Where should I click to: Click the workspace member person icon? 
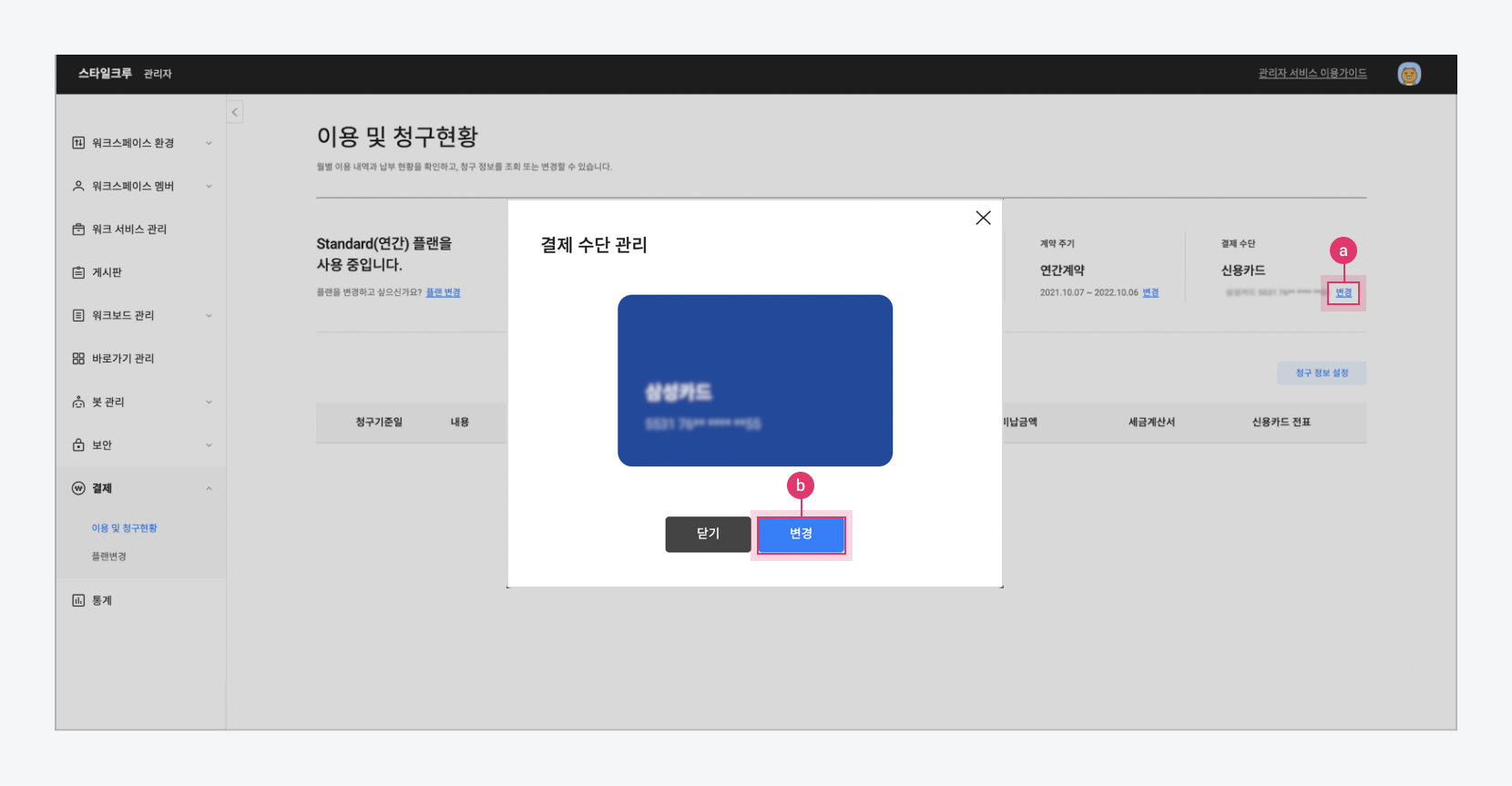pos(78,186)
